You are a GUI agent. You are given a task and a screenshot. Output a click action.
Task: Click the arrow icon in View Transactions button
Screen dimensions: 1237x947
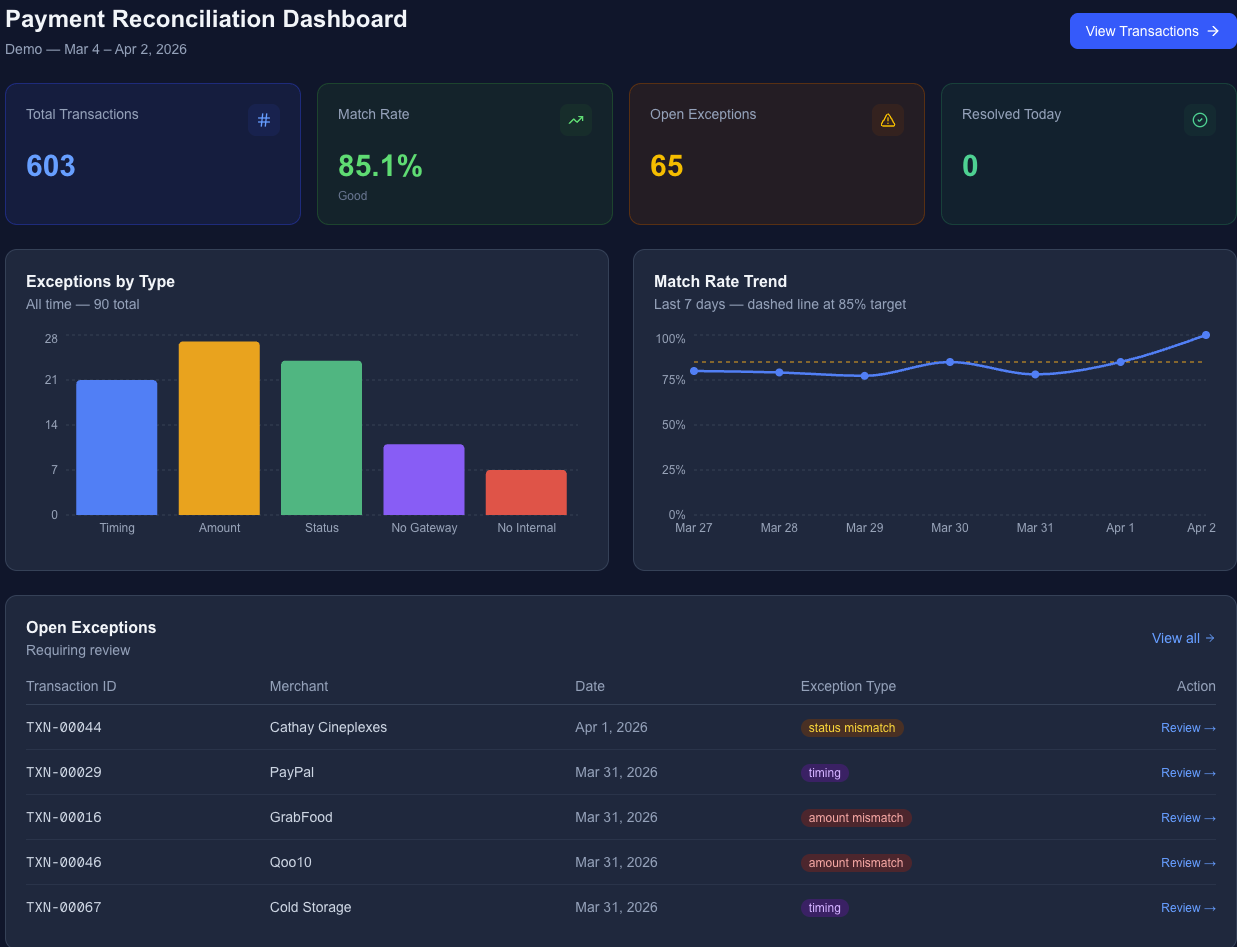coord(1213,31)
